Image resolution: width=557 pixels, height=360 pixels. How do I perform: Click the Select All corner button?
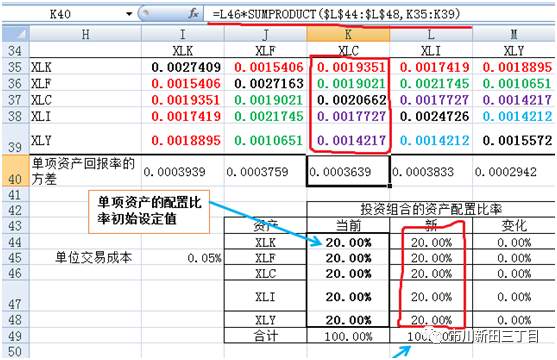tap(15, 34)
